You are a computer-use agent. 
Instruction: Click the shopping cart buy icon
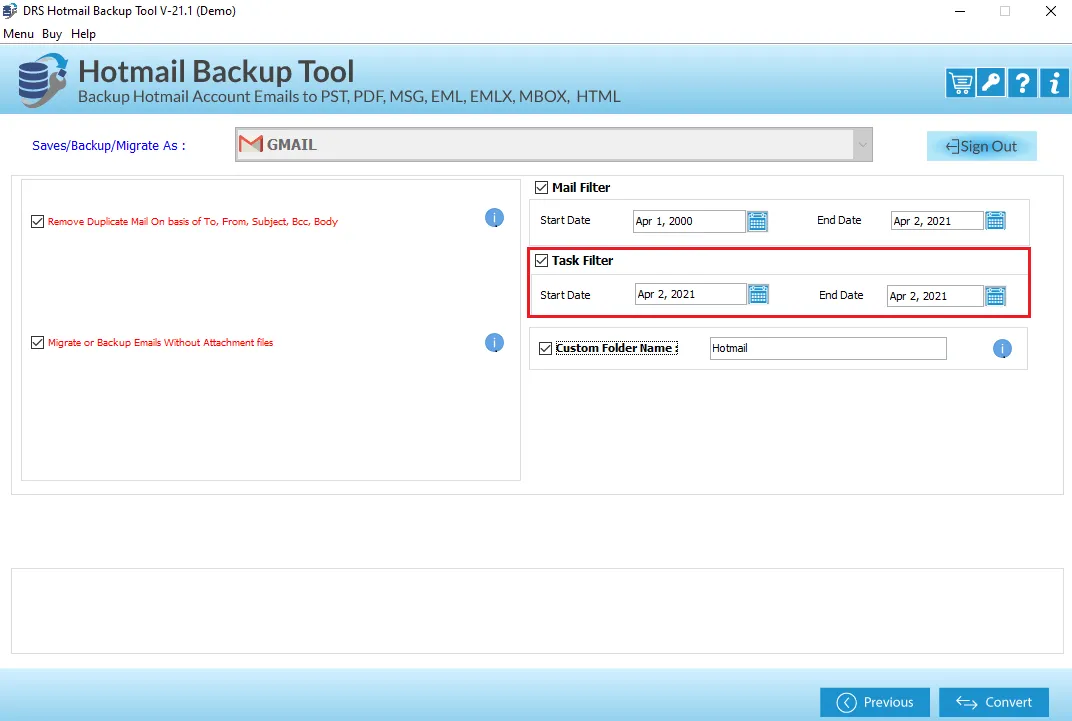point(961,83)
